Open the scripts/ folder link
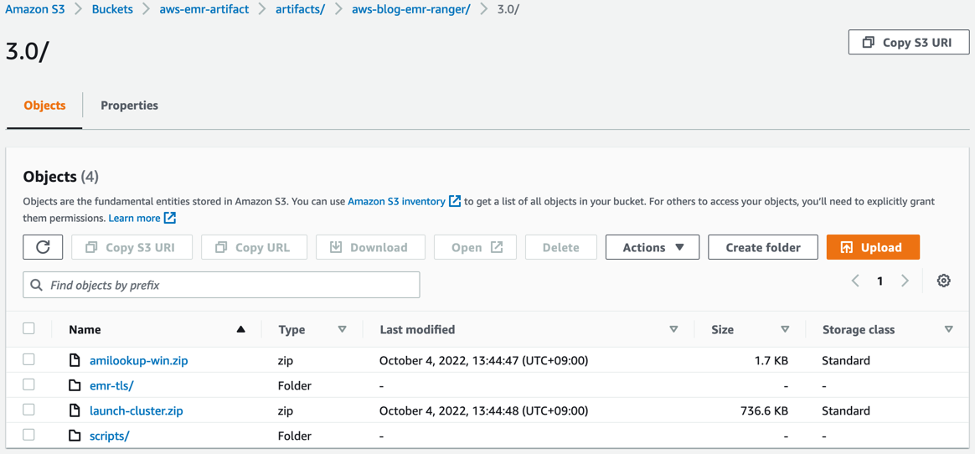Viewport: 977px width, 454px height. [x=109, y=436]
